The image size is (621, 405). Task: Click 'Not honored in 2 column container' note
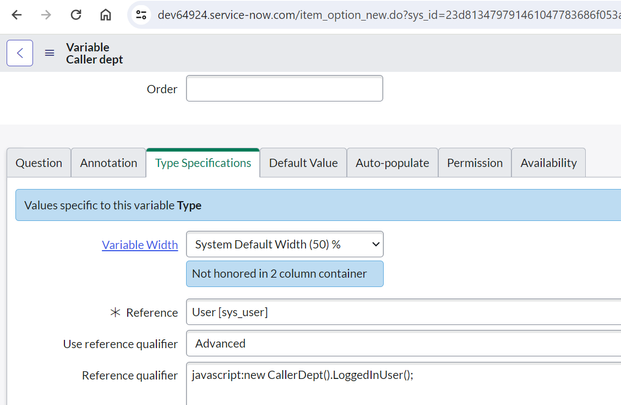285,274
